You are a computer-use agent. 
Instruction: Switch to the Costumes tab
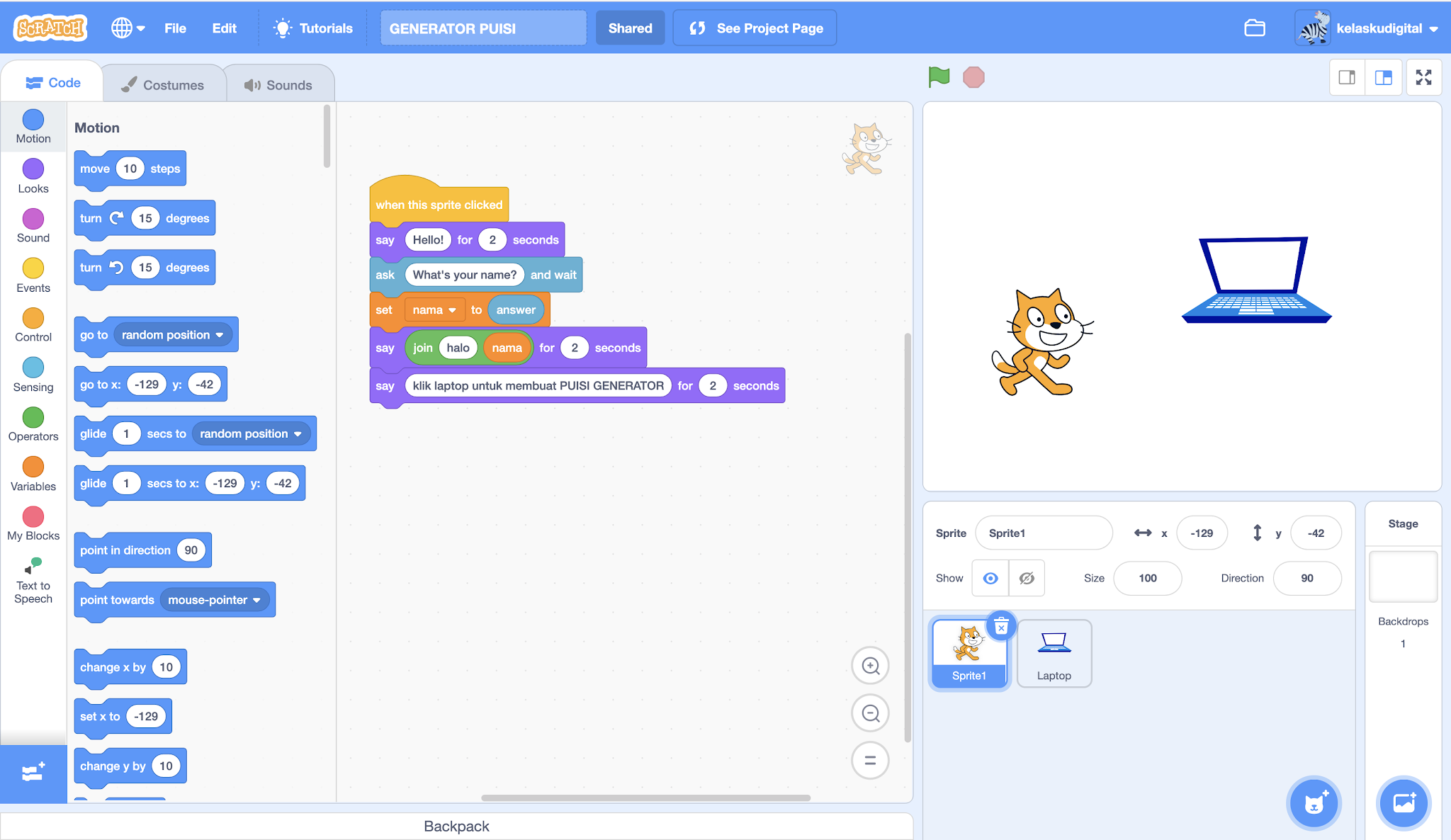[x=164, y=85]
